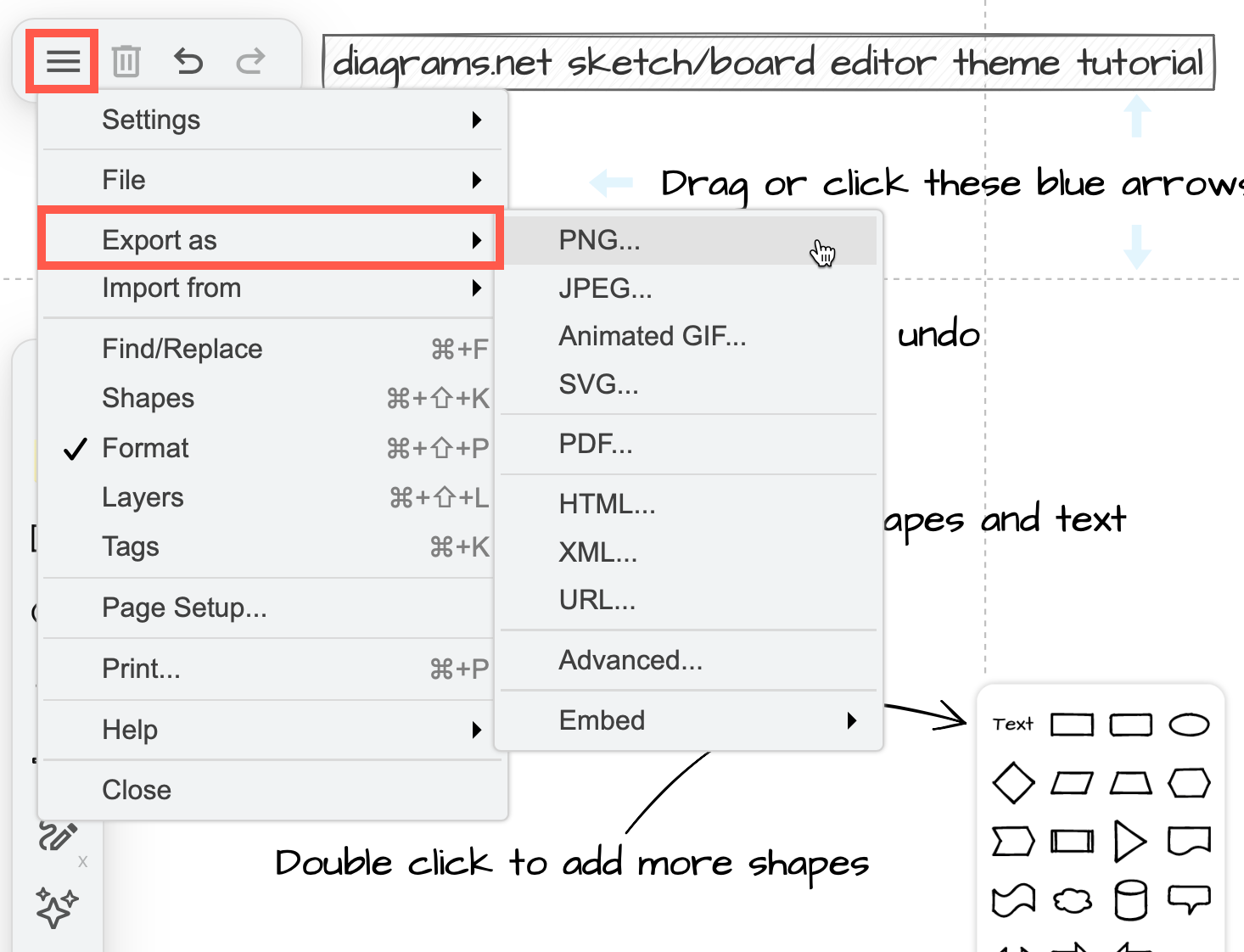
Task: Pick the tape wave shape in palette
Action: coord(1013,900)
